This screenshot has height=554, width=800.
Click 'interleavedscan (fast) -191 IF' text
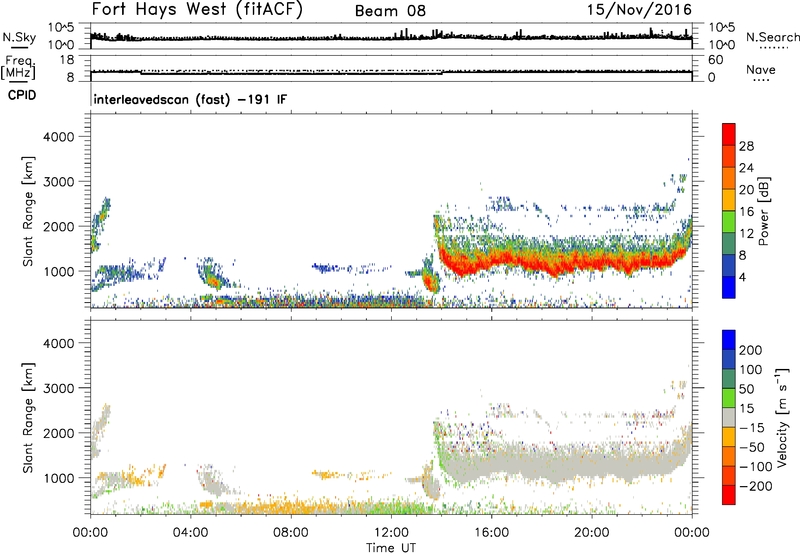[190, 99]
